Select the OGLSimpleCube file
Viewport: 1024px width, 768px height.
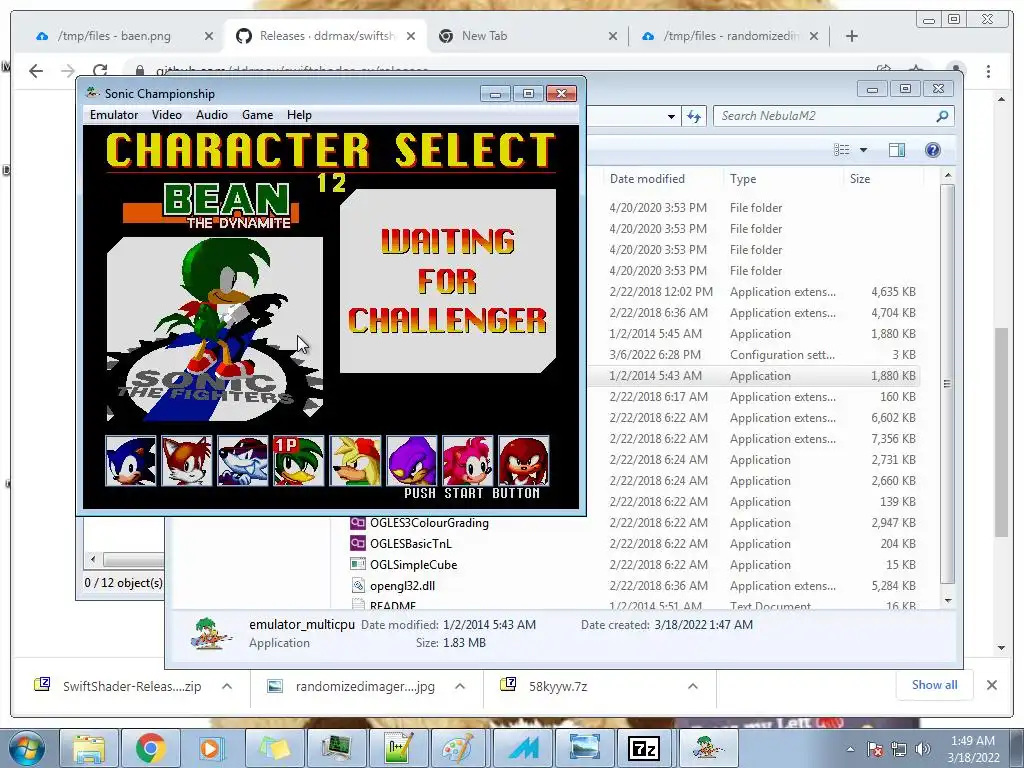pyautogui.click(x=413, y=565)
